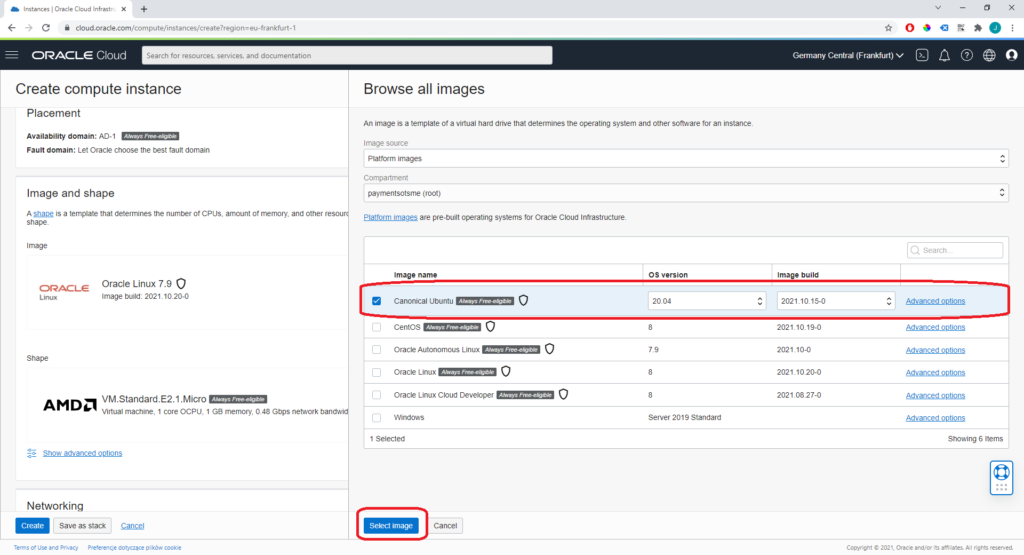
Task: Open the Ubuntu OS version 20.04 dropdown
Action: click(707, 301)
